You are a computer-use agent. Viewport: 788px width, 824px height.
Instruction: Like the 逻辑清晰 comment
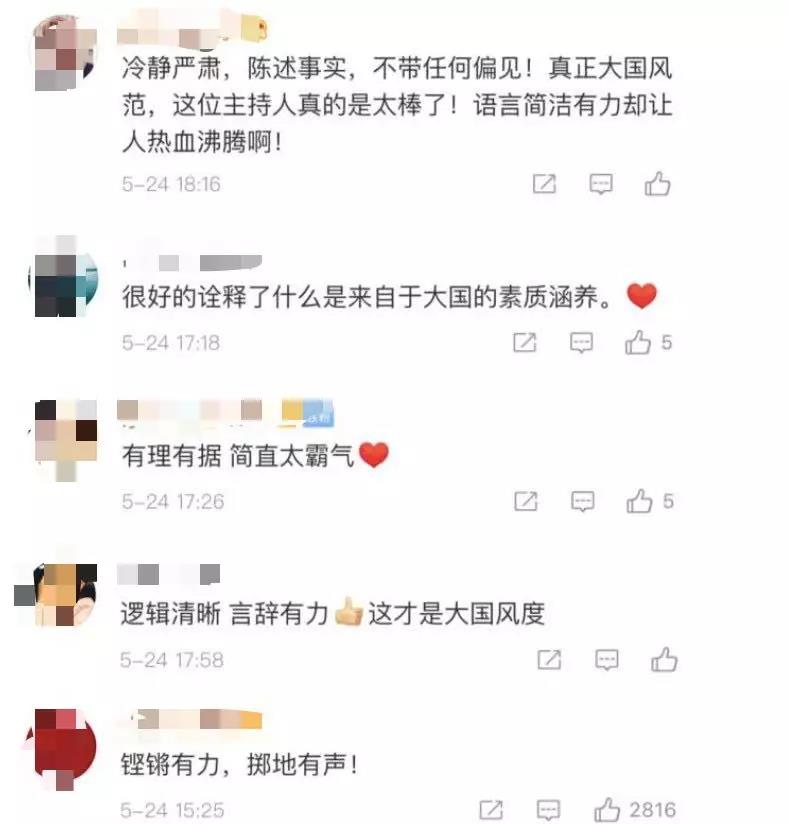pyautogui.click(x=664, y=660)
